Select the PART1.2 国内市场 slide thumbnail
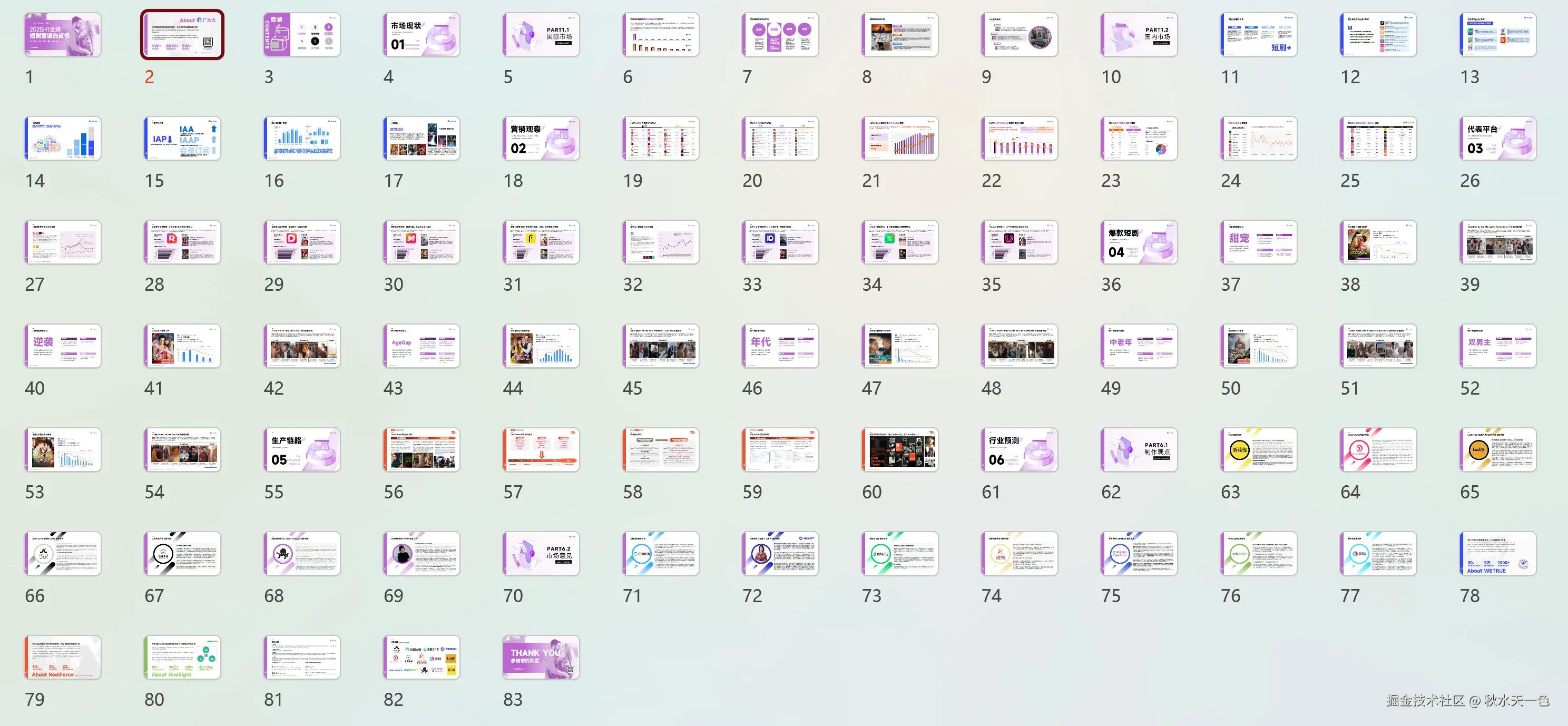This screenshot has width=1568, height=726. [1139, 35]
